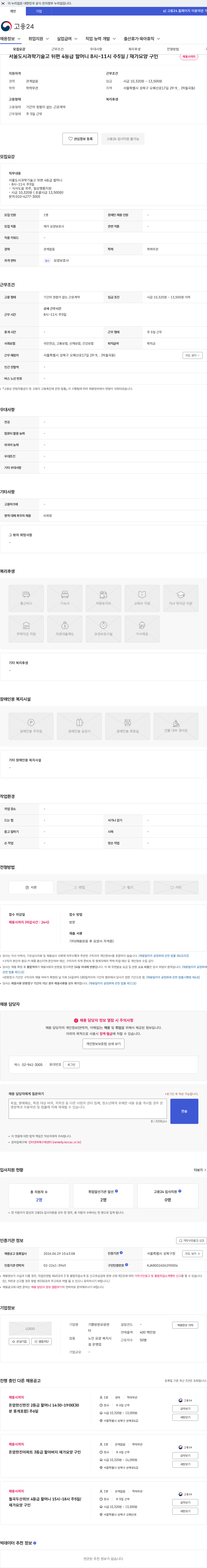Expand the 채용정보 navigation menu
The width and height of the screenshot is (207, 1568).
10,39
